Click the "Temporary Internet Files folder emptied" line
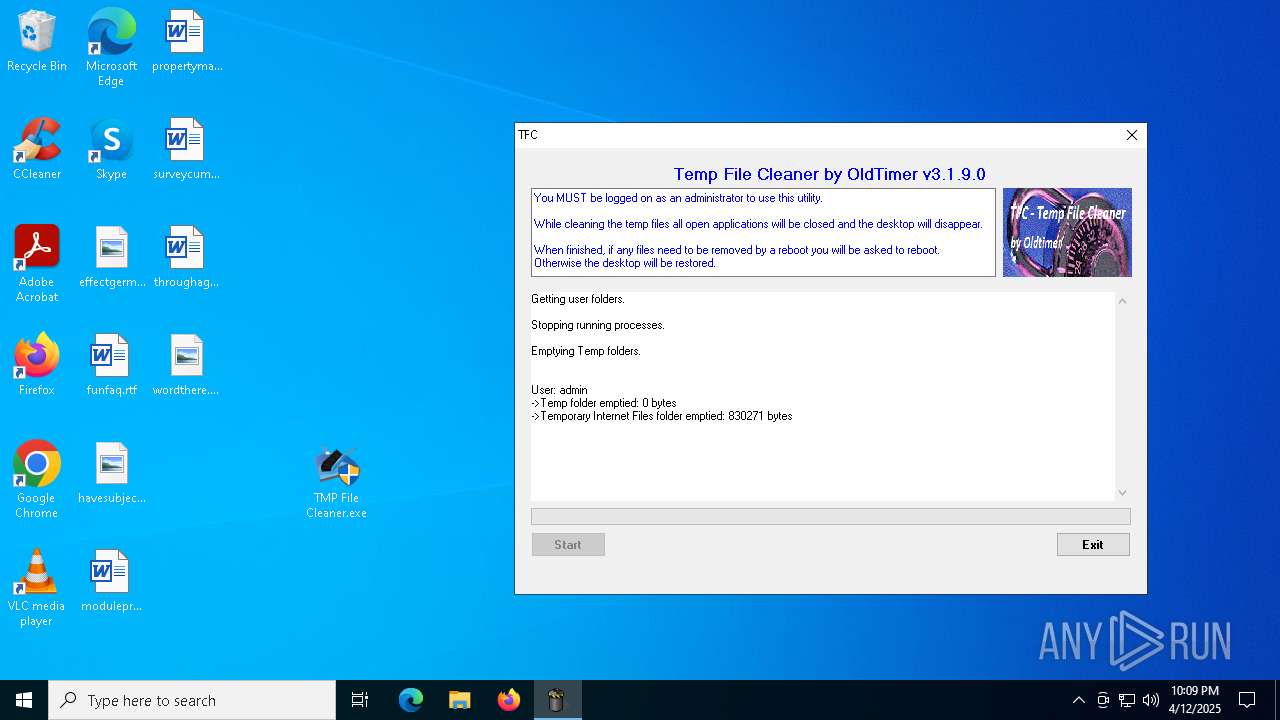The height and width of the screenshot is (720, 1280). (x=662, y=416)
